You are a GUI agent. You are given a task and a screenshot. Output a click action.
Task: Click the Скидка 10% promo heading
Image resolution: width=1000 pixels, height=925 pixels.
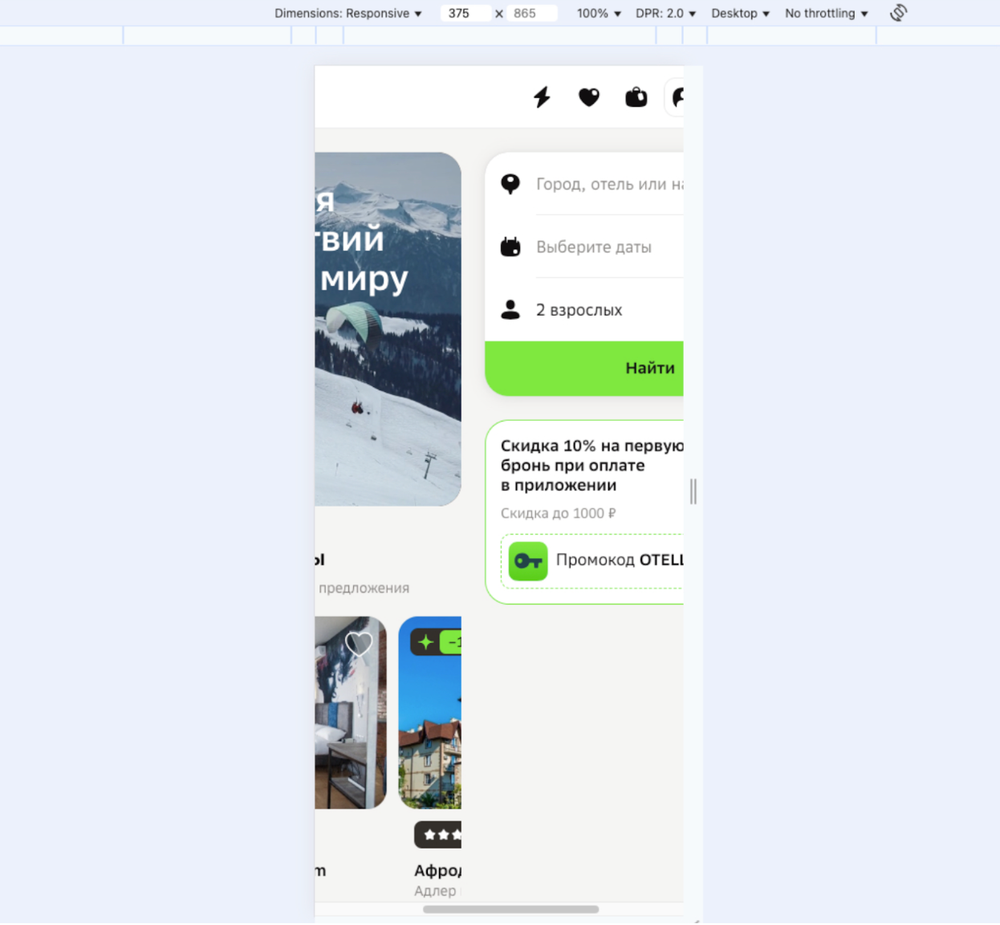coord(592,465)
